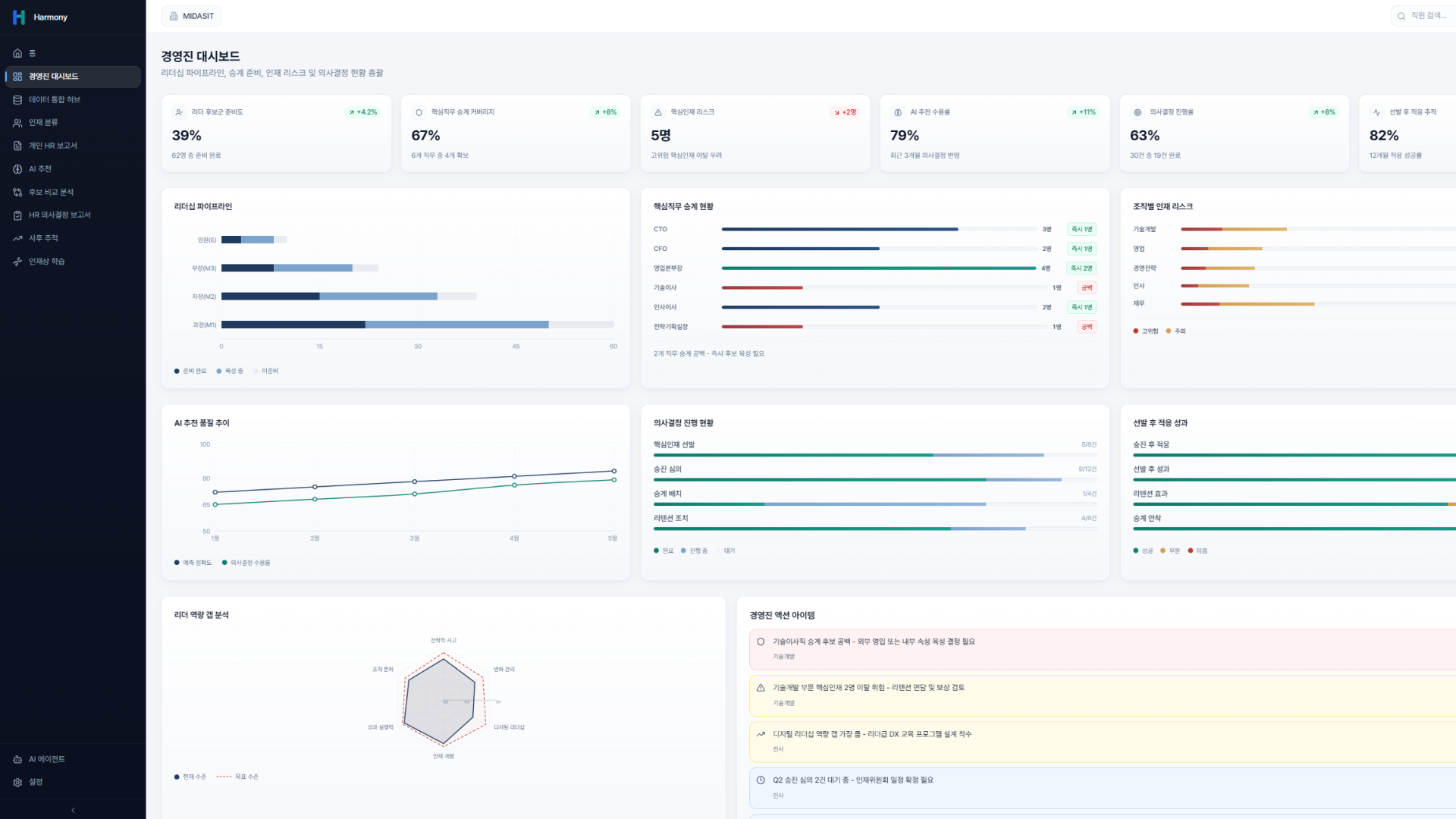
Task: Select 경영진 대시보드 in the sidebar
Action: point(73,77)
